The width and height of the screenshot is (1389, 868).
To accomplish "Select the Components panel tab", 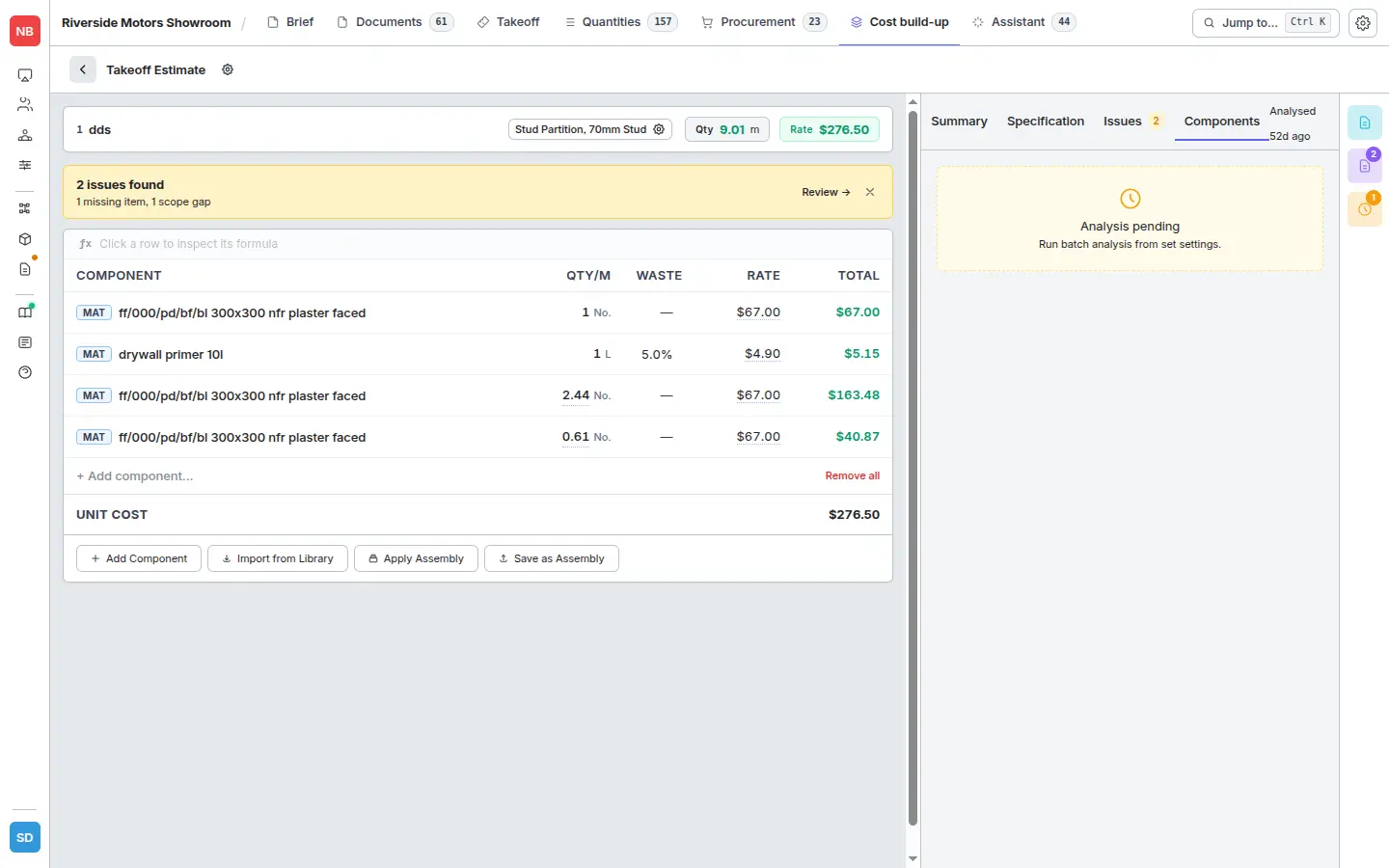I will [x=1222, y=122].
